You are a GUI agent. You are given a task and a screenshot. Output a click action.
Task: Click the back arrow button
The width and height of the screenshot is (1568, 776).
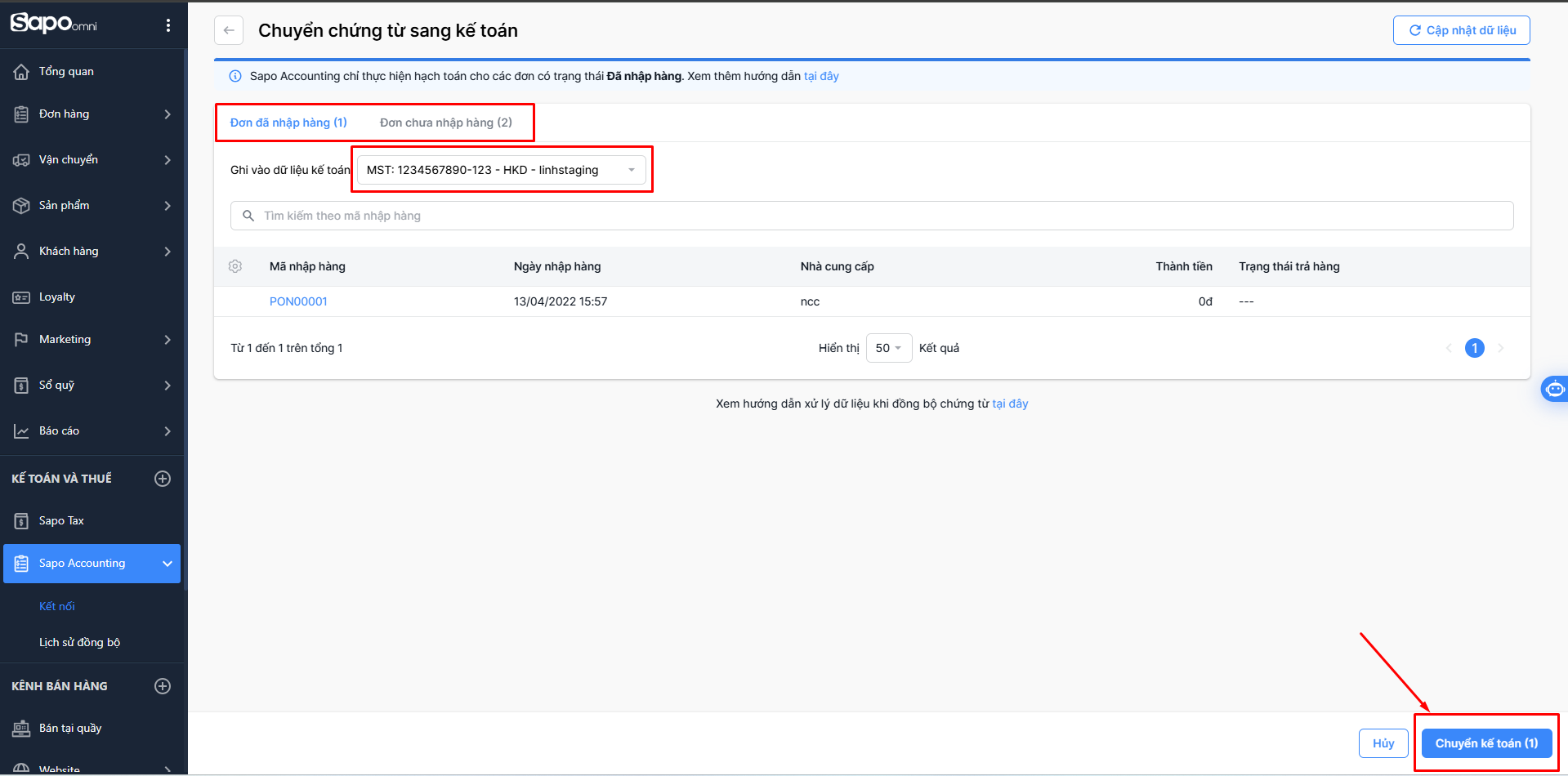229,30
